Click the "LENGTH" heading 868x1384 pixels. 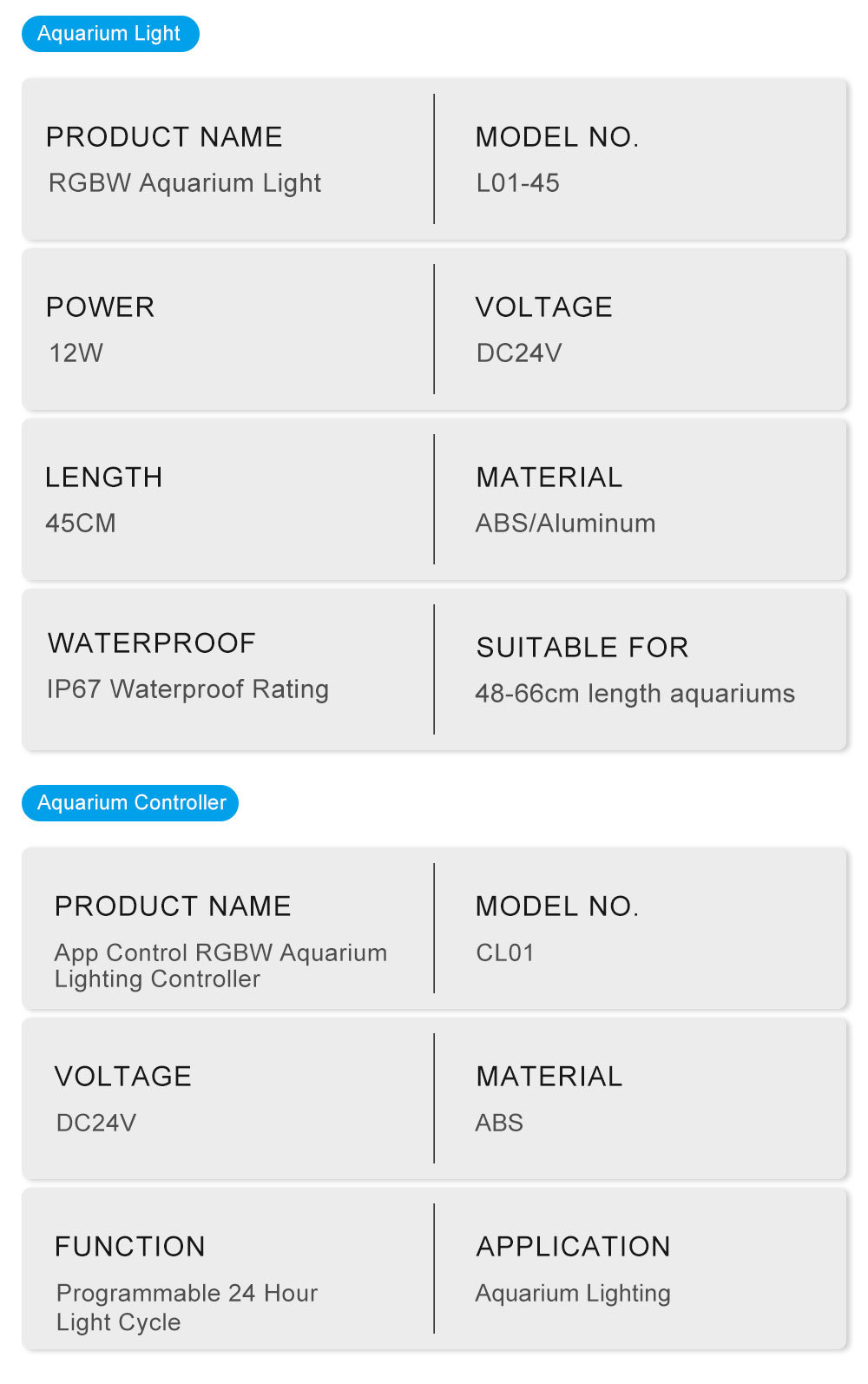(x=104, y=478)
